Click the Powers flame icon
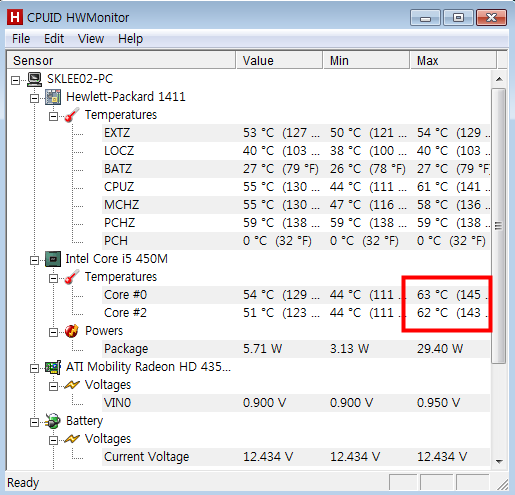515x495 pixels. click(72, 331)
